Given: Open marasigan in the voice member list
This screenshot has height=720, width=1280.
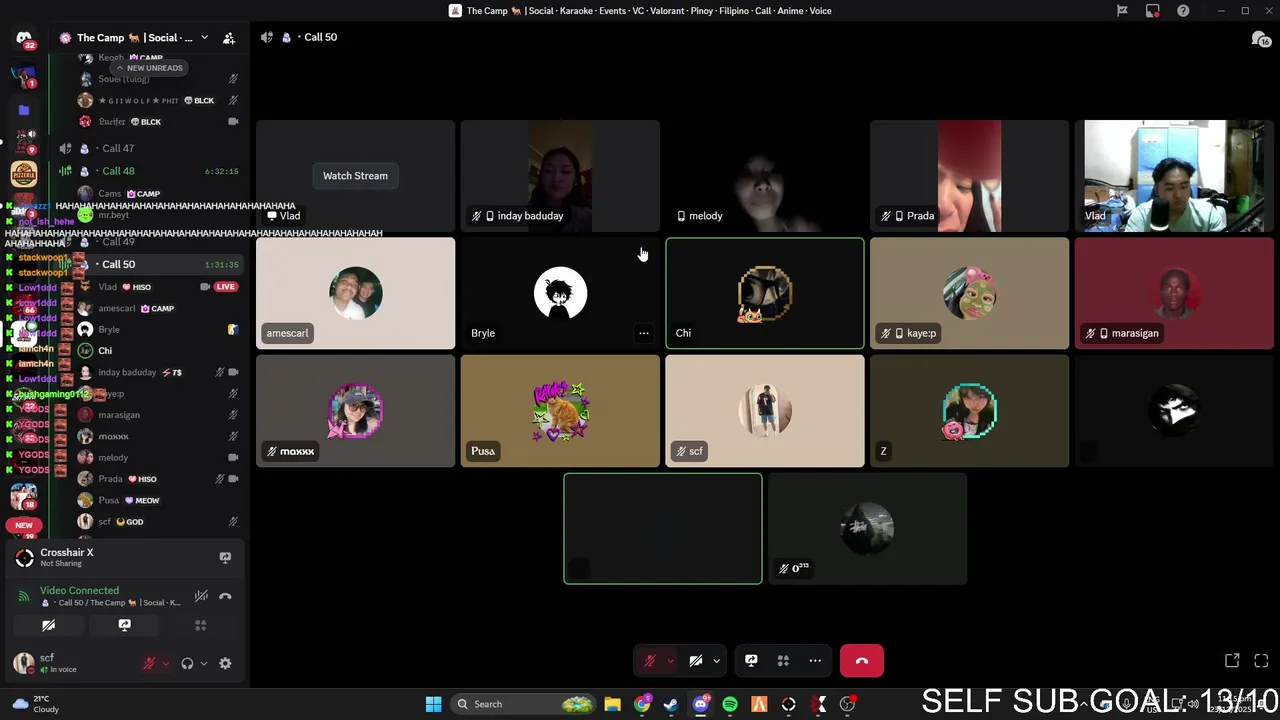Looking at the screenshot, I should 119,415.
